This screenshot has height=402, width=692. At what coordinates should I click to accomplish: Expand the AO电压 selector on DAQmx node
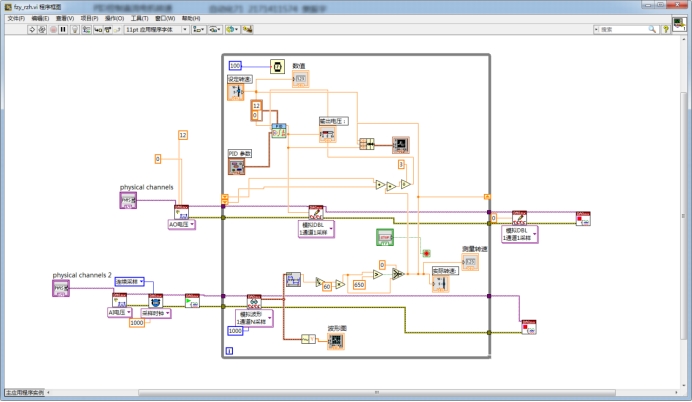(x=181, y=225)
